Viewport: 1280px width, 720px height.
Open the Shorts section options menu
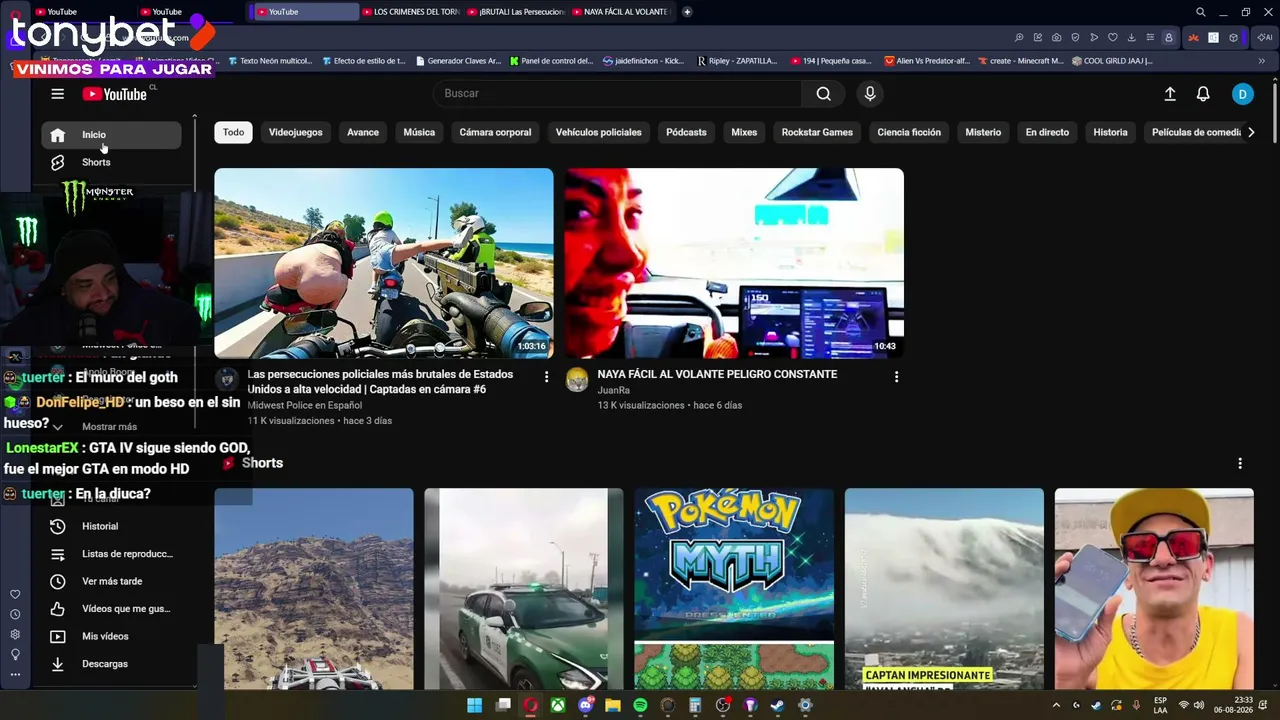tap(1240, 463)
